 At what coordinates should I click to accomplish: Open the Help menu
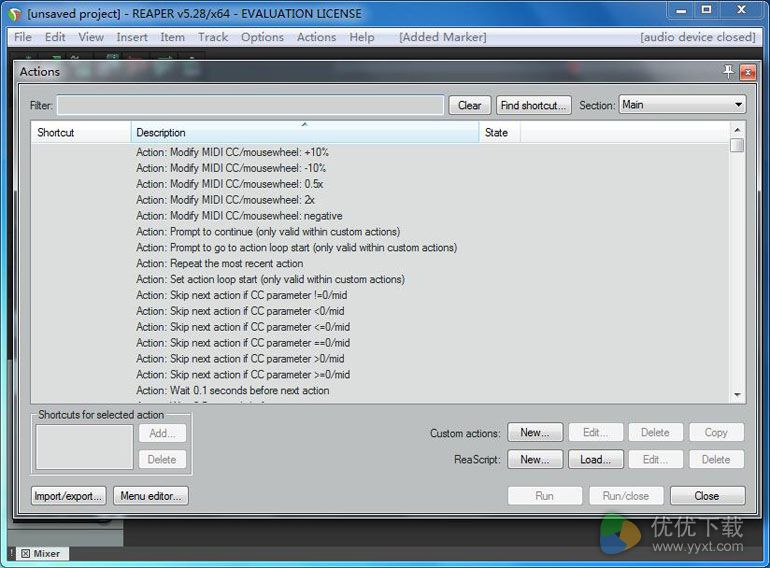point(362,37)
